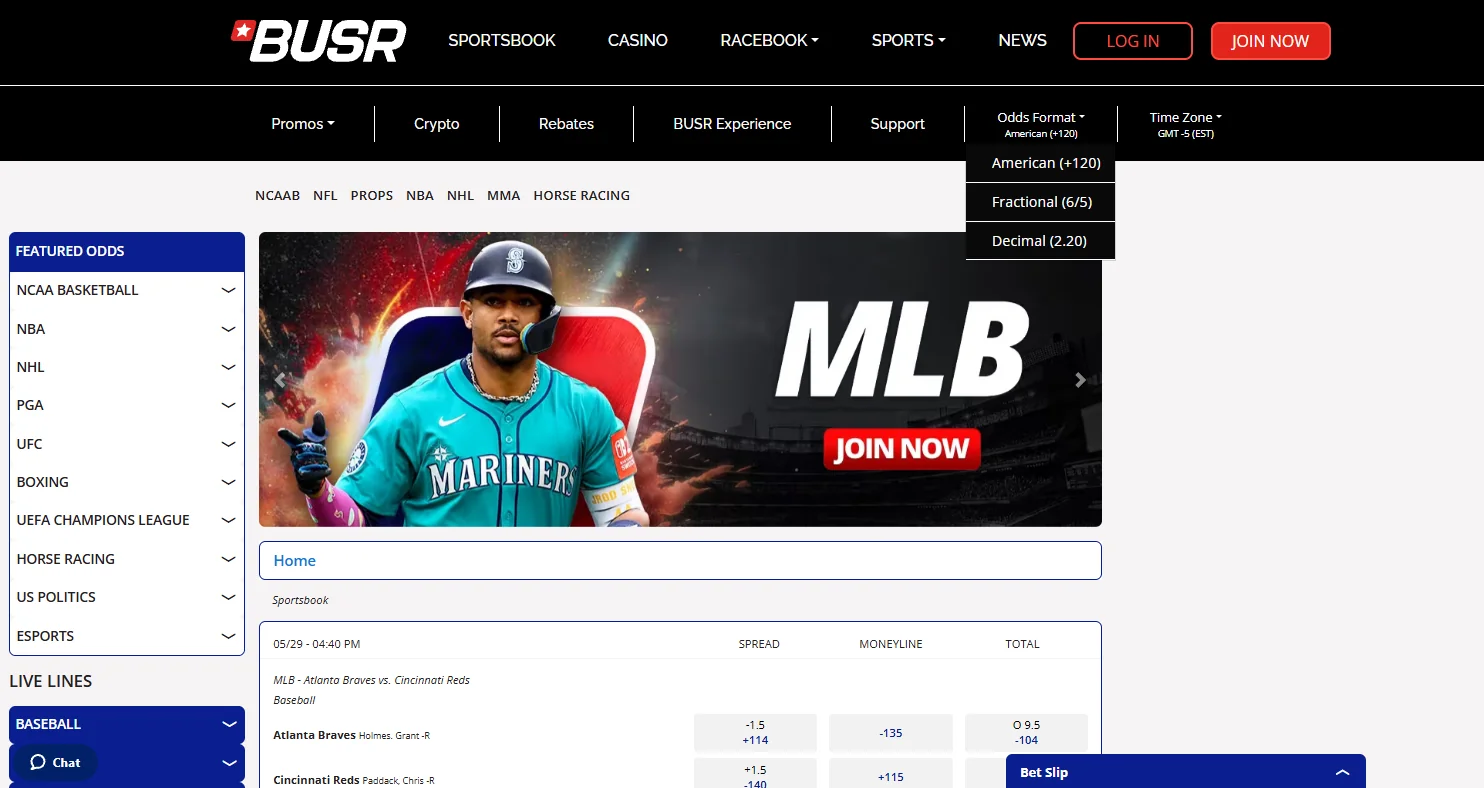Viewport: 1484px width, 788px height.
Task: Expand US POLITICS in Featured Odds
Action: coord(127,597)
